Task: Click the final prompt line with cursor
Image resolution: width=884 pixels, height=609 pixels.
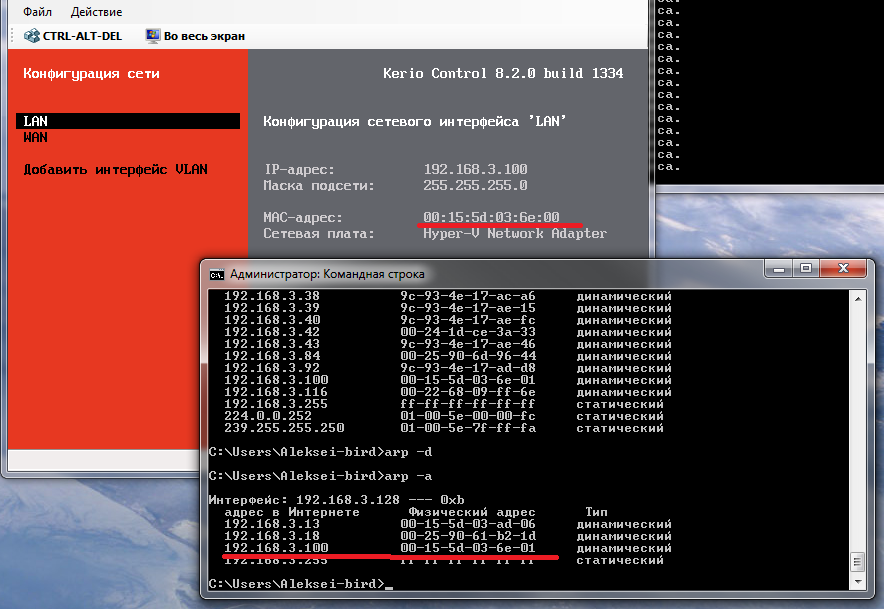Action: (300, 584)
